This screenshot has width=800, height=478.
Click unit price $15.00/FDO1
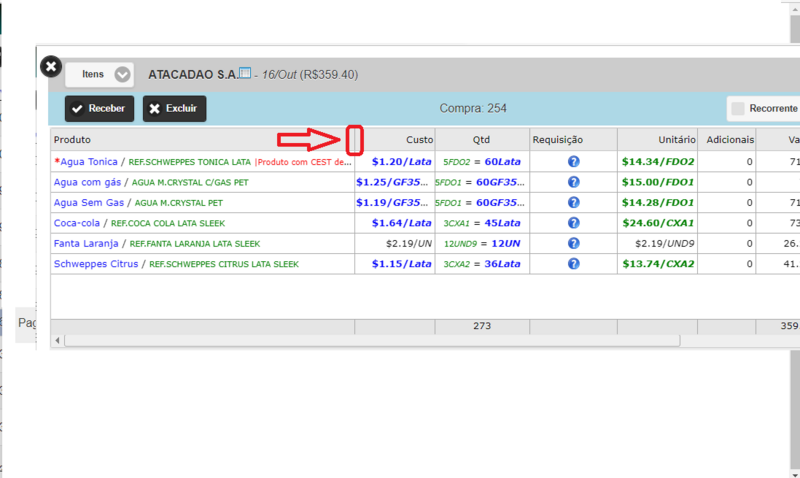tap(658, 182)
